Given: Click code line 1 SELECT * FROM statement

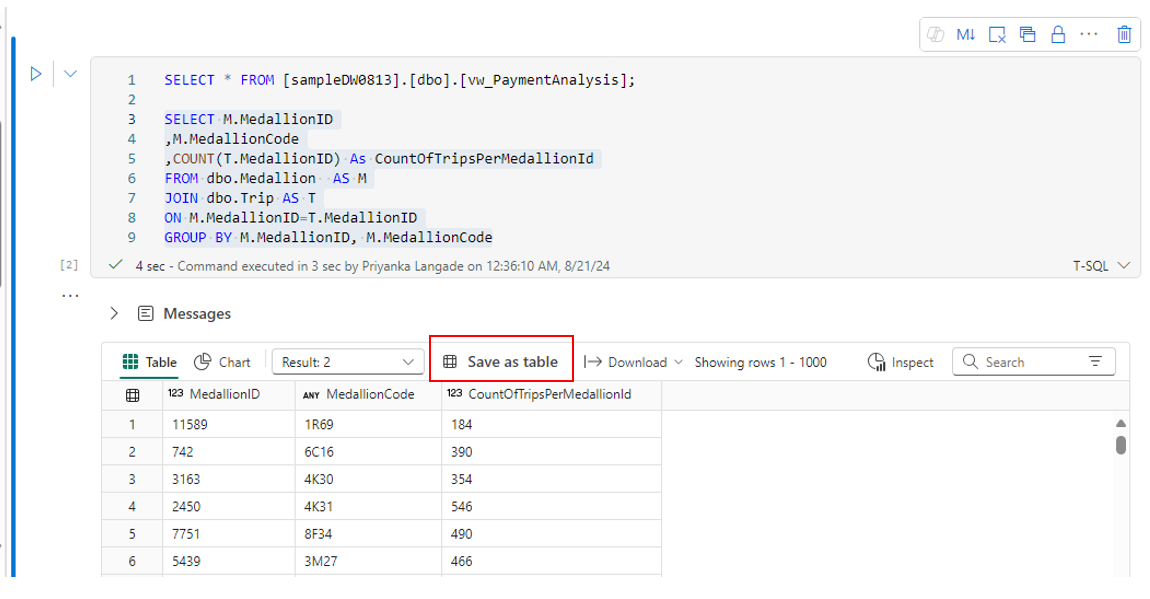Looking at the screenshot, I should click(400, 80).
